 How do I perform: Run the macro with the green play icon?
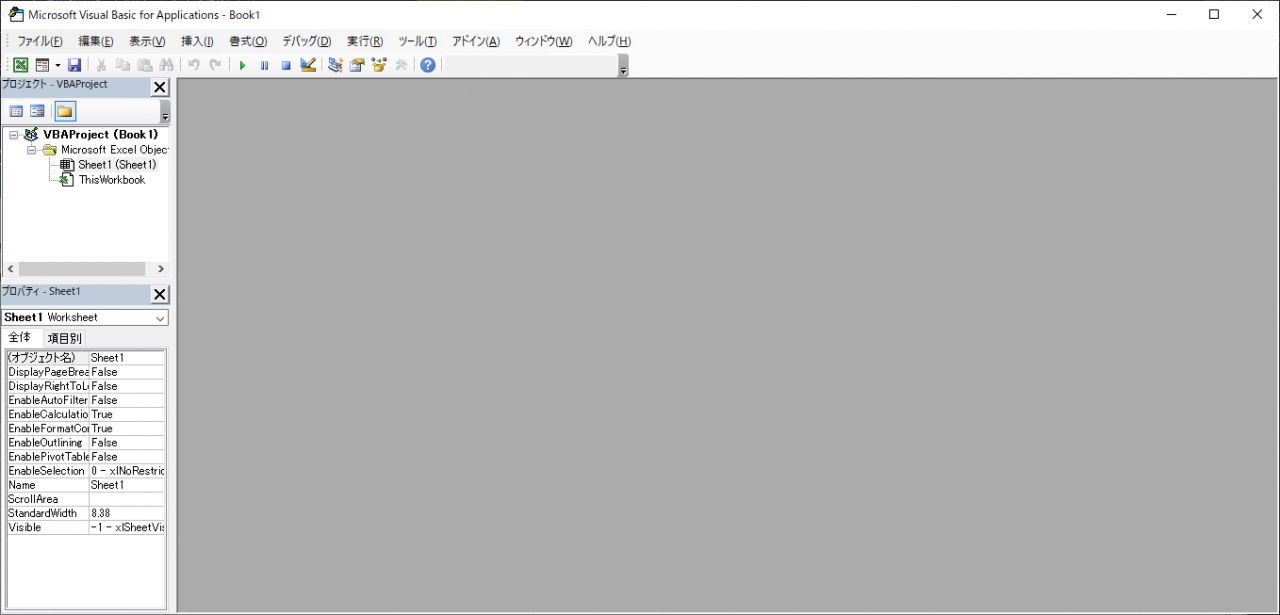click(x=242, y=65)
